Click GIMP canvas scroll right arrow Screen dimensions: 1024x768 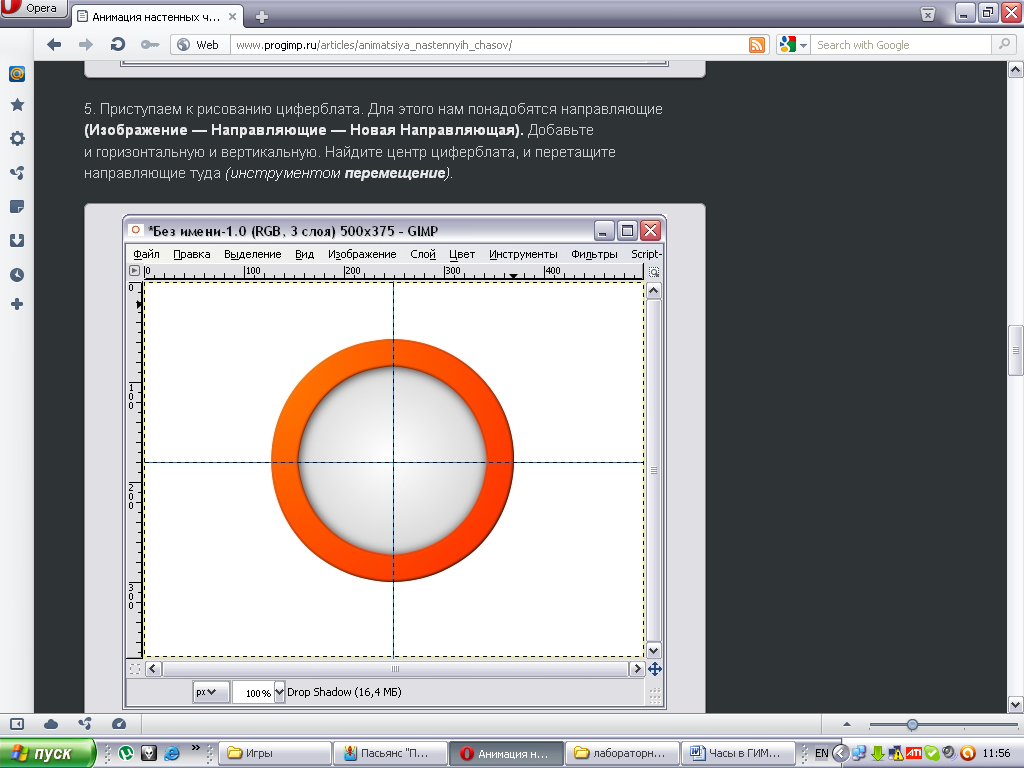coord(637,669)
